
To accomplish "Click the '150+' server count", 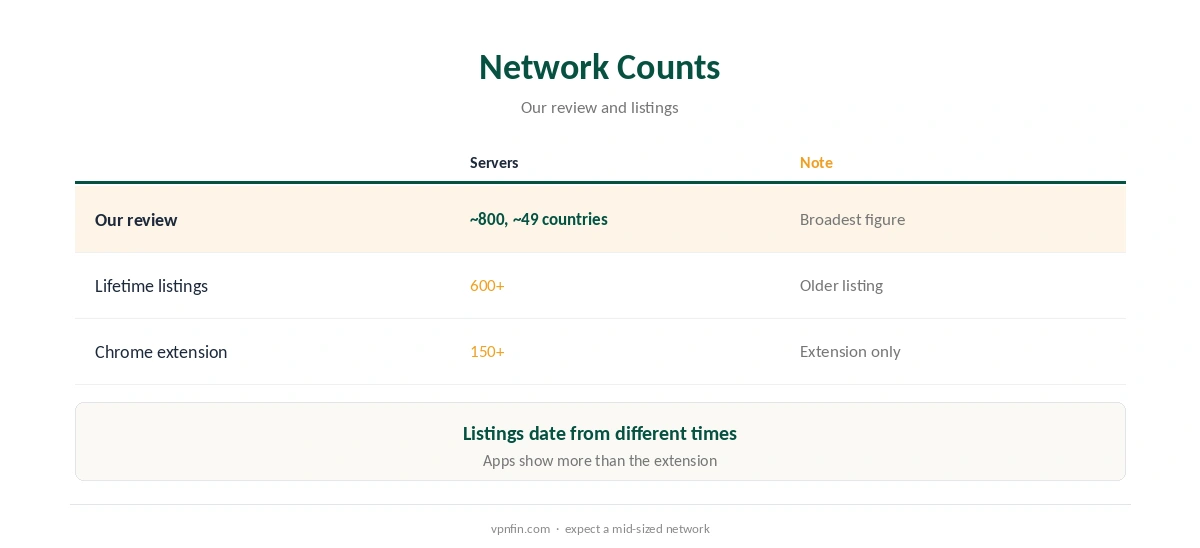I will point(487,352).
